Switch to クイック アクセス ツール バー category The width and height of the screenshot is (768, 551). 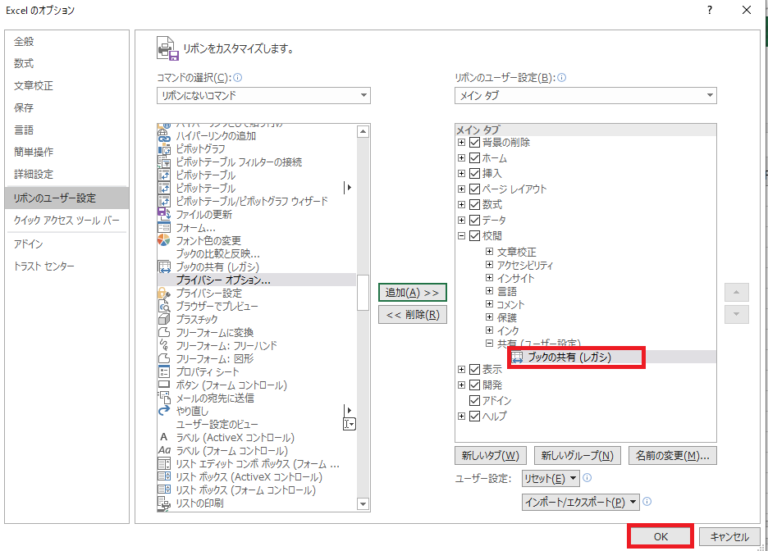click(x=66, y=220)
